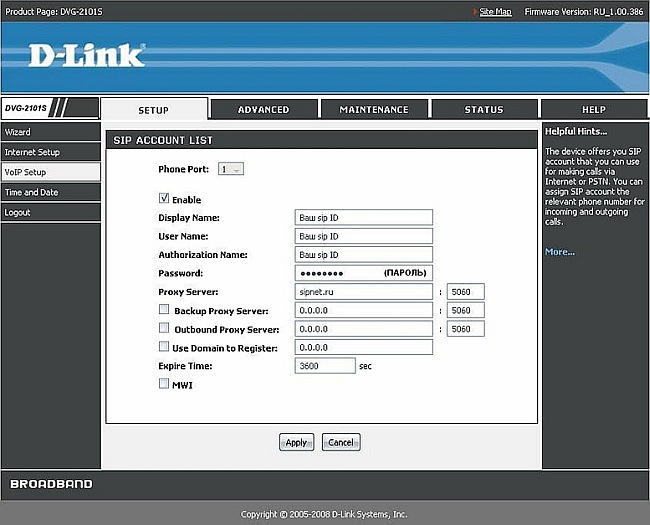Select Time and Date sidebar entry
Viewport: 650px width, 525px height.
(x=50, y=192)
